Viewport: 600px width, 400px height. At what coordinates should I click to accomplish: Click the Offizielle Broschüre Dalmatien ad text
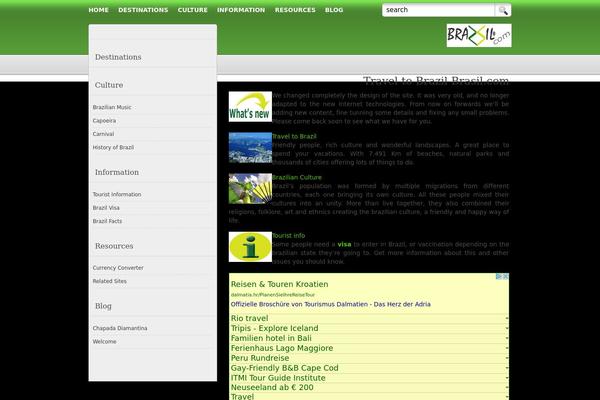click(331, 304)
